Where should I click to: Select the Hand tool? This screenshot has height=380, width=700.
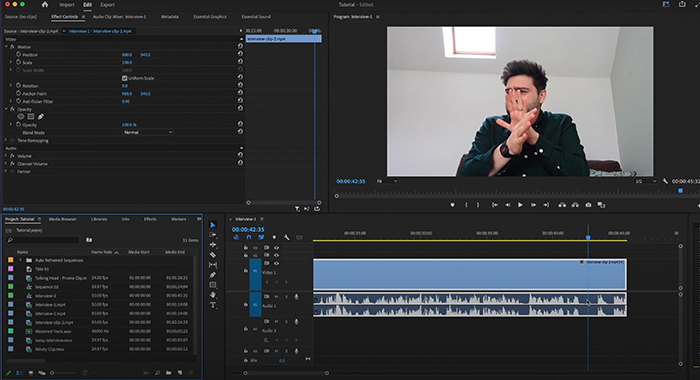(x=213, y=295)
